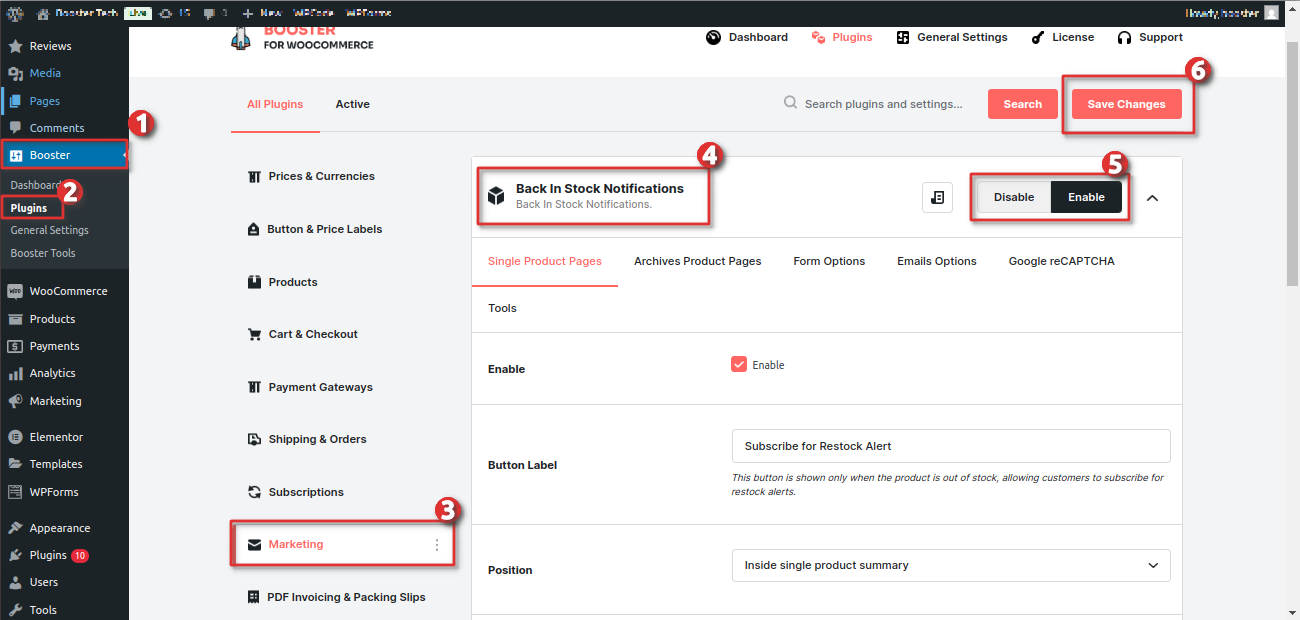Select the Emails Options tab

[x=937, y=261]
